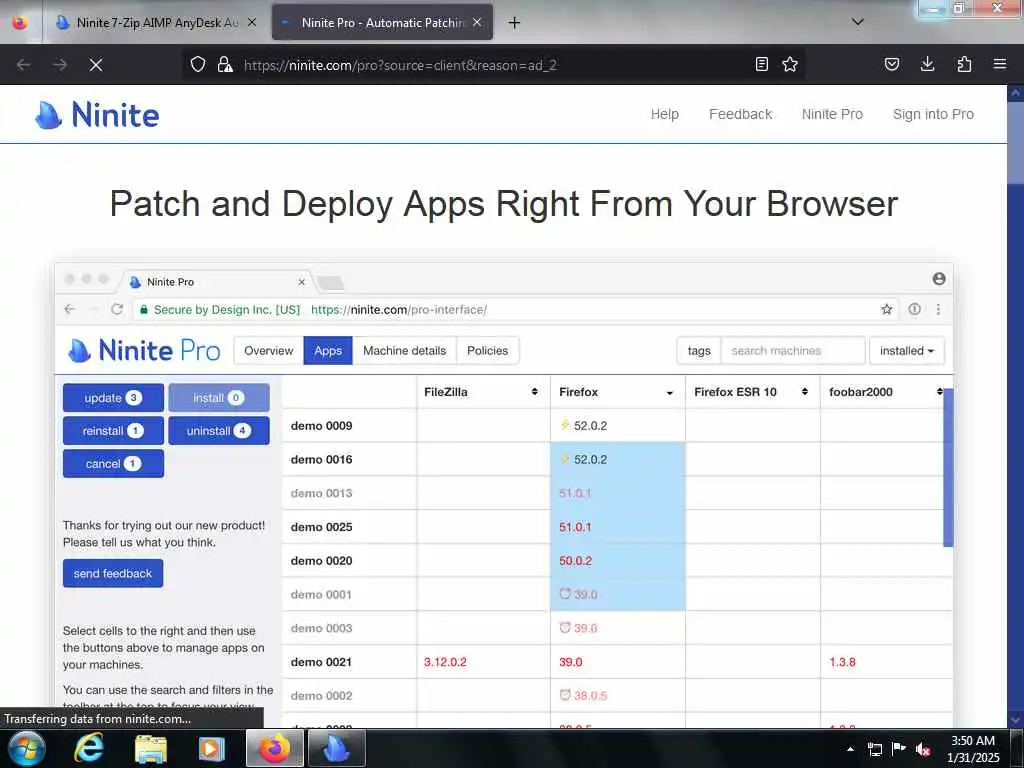Click the search machines field
Screen dimensions: 1024x768
point(793,351)
